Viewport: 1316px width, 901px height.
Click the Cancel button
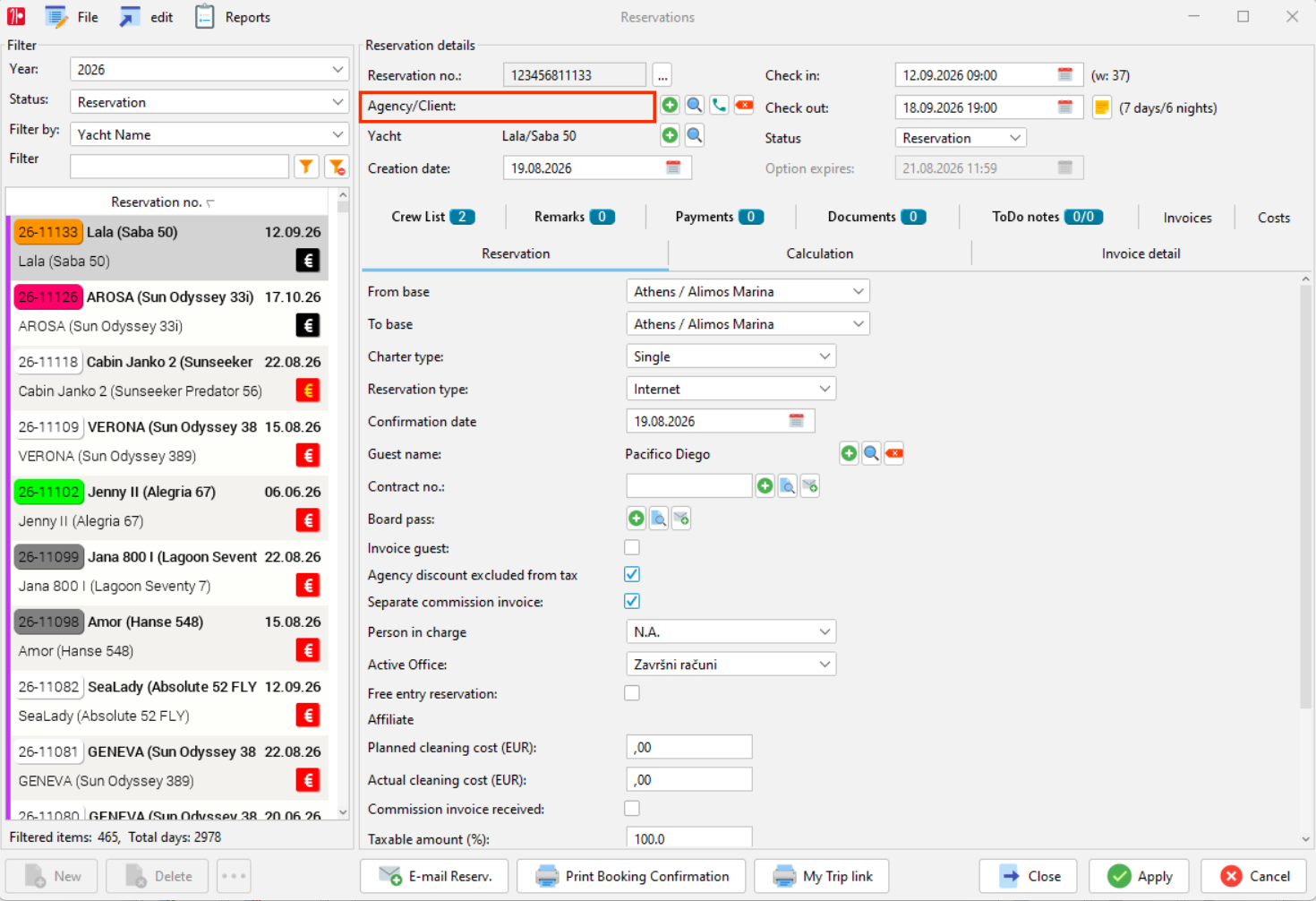1256,876
